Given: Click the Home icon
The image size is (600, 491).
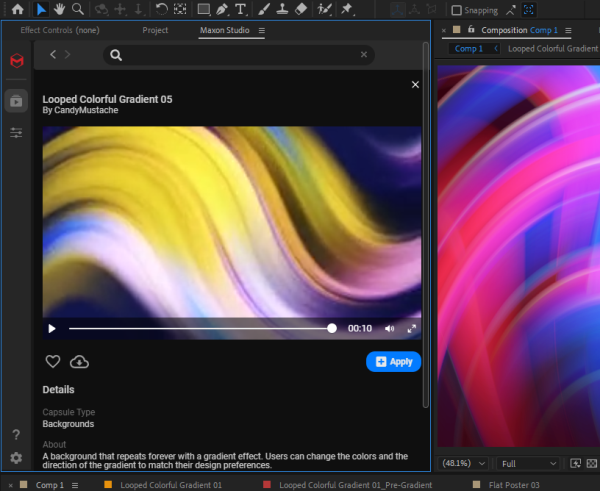Looking at the screenshot, I should point(16,9).
